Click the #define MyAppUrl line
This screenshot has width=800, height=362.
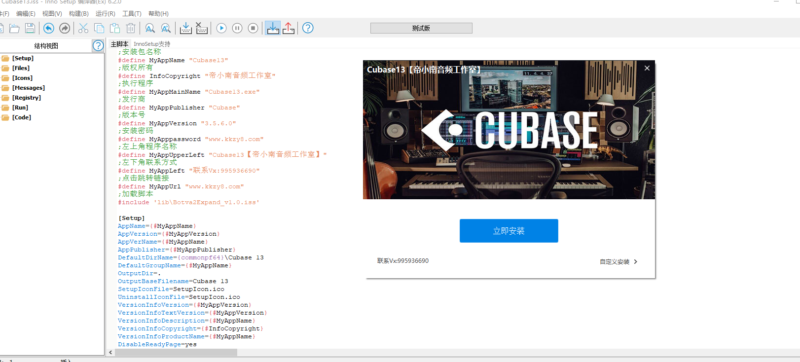point(181,187)
